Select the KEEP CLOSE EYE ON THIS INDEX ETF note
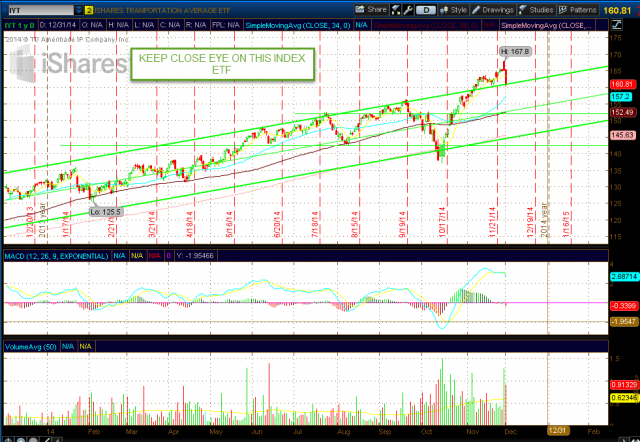The image size is (640, 442). click(222, 64)
